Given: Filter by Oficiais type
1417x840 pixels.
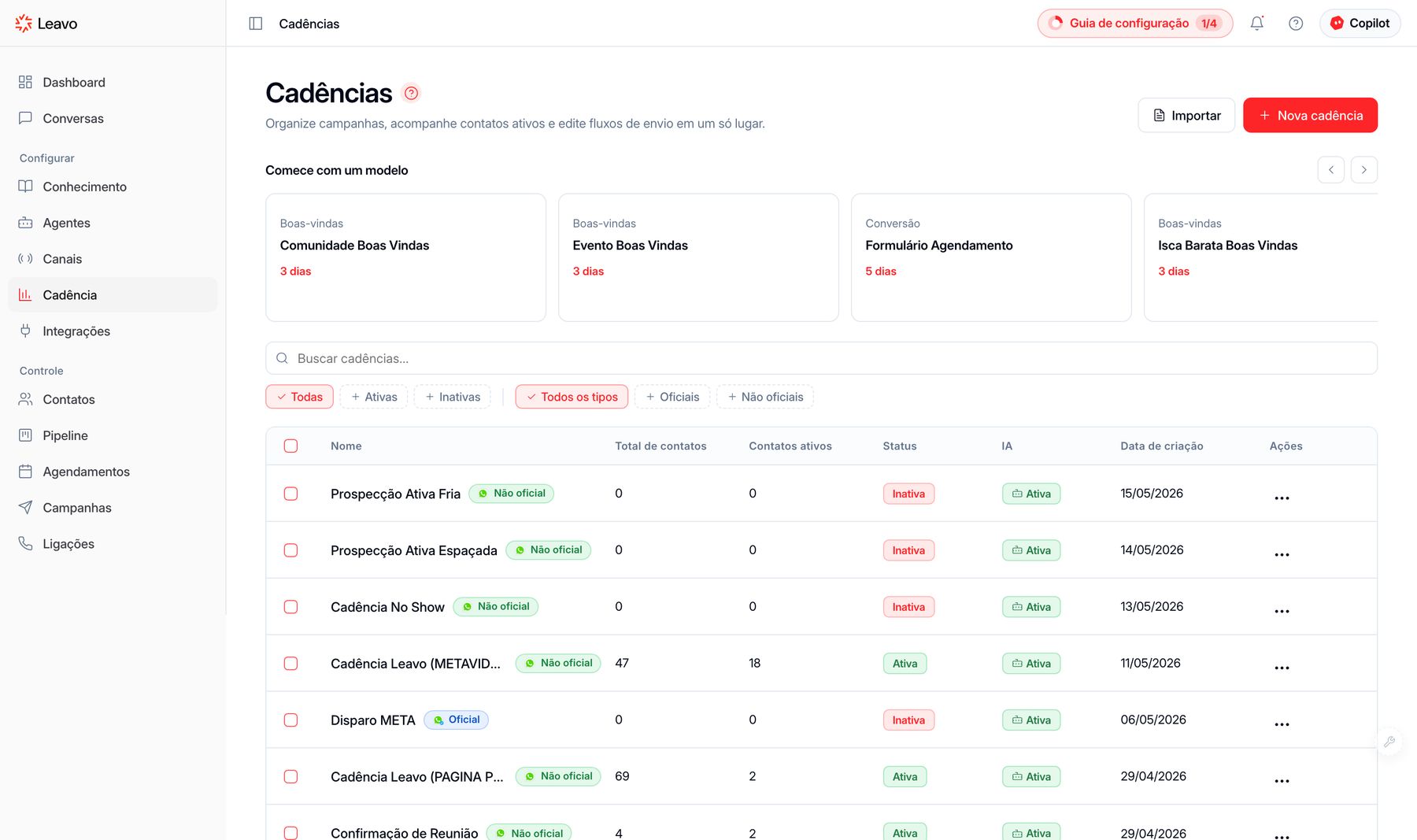Looking at the screenshot, I should tap(673, 397).
